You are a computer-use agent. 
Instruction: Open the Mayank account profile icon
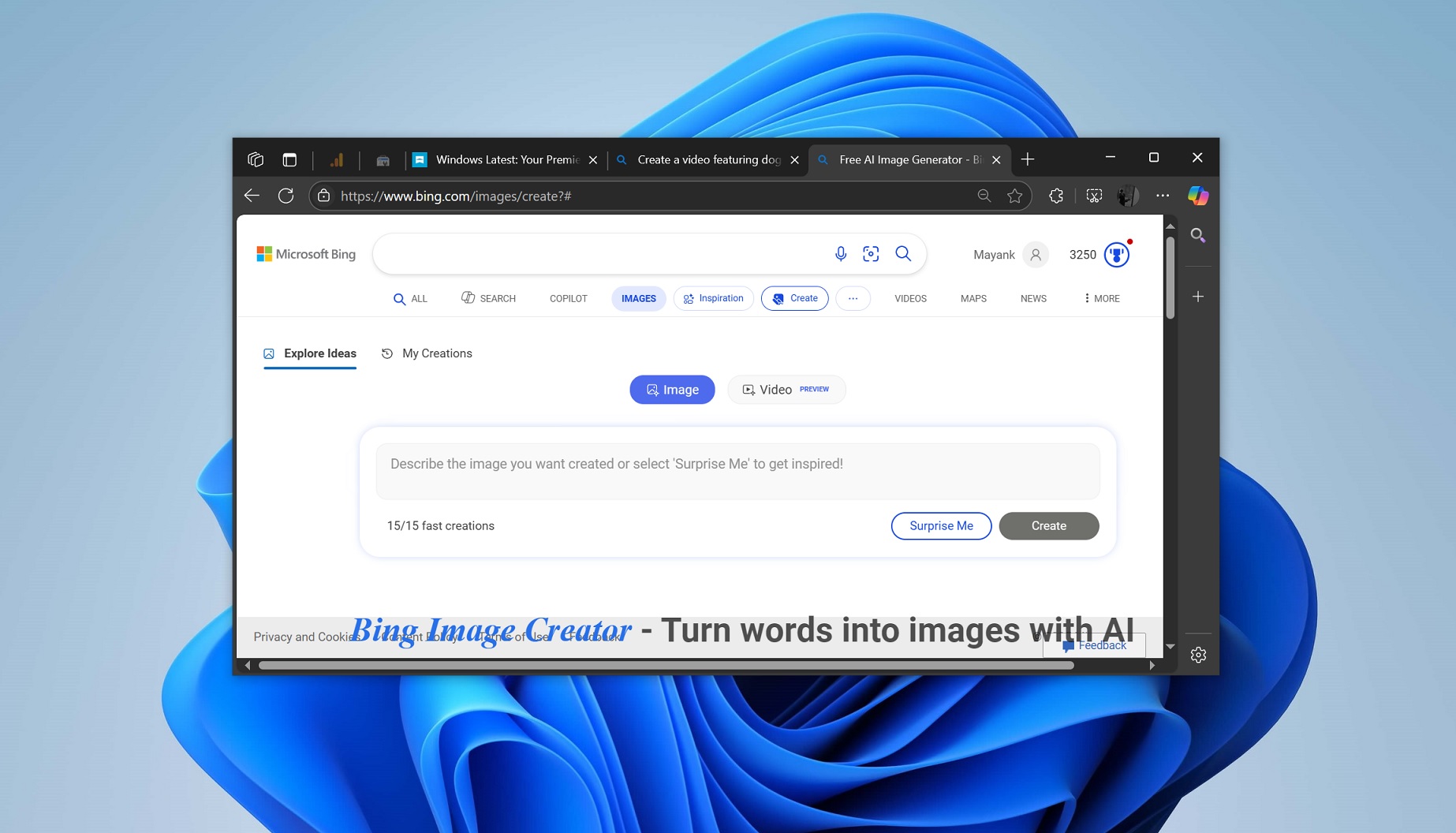click(1036, 255)
